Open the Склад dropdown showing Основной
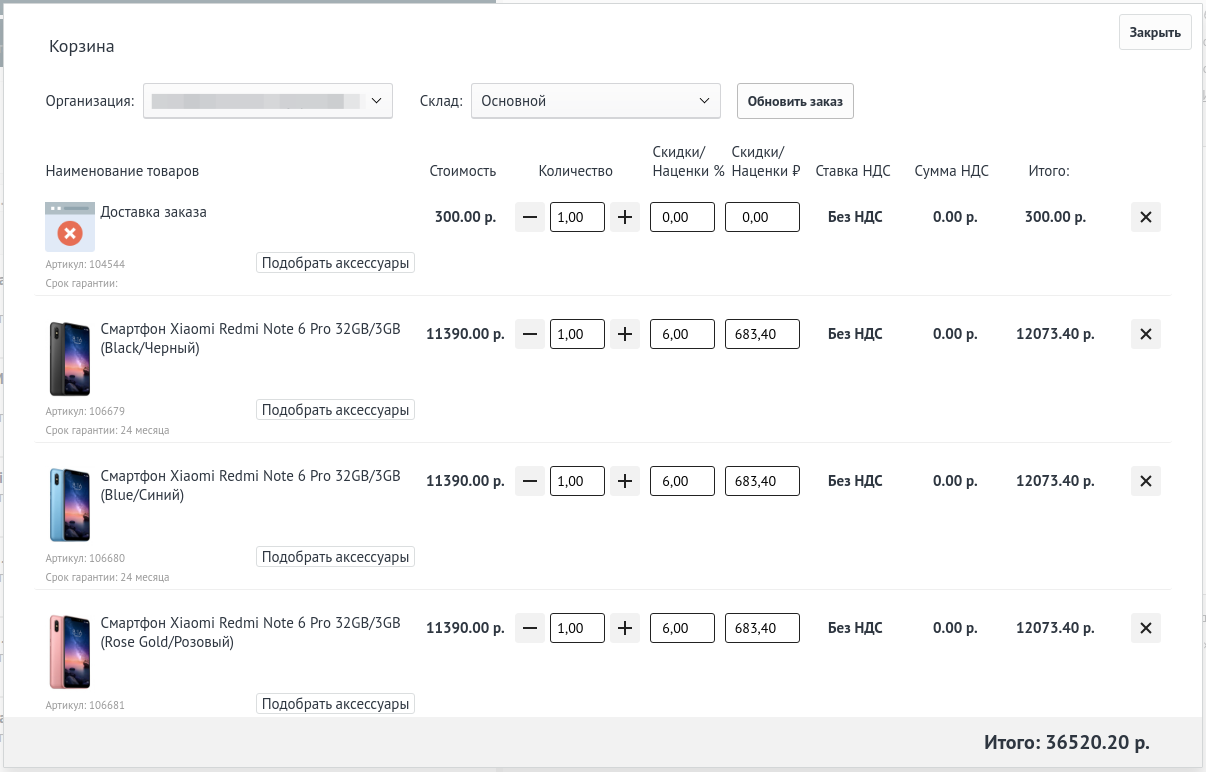Image resolution: width=1206 pixels, height=772 pixels. [x=596, y=101]
